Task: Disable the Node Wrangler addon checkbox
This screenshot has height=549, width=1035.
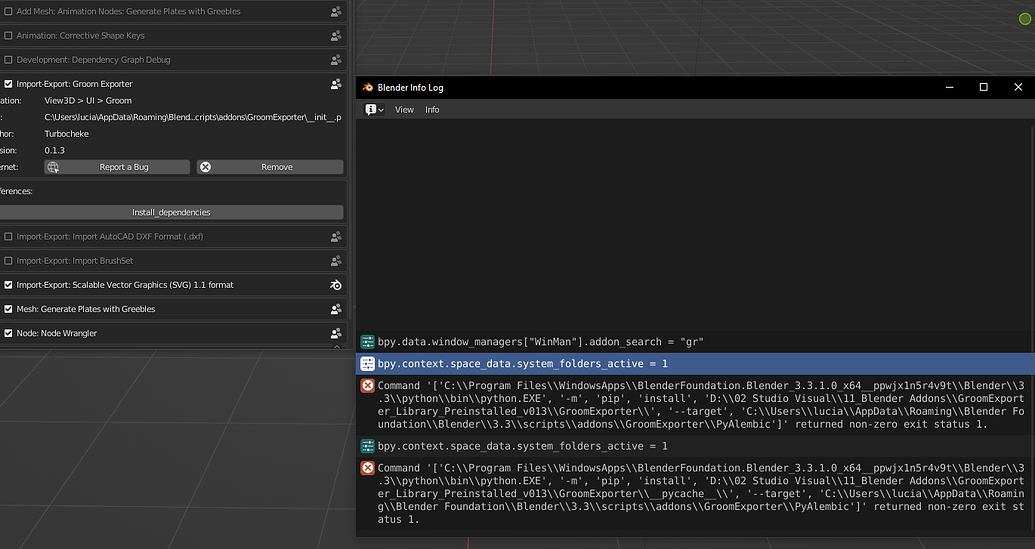Action: (x=8, y=333)
